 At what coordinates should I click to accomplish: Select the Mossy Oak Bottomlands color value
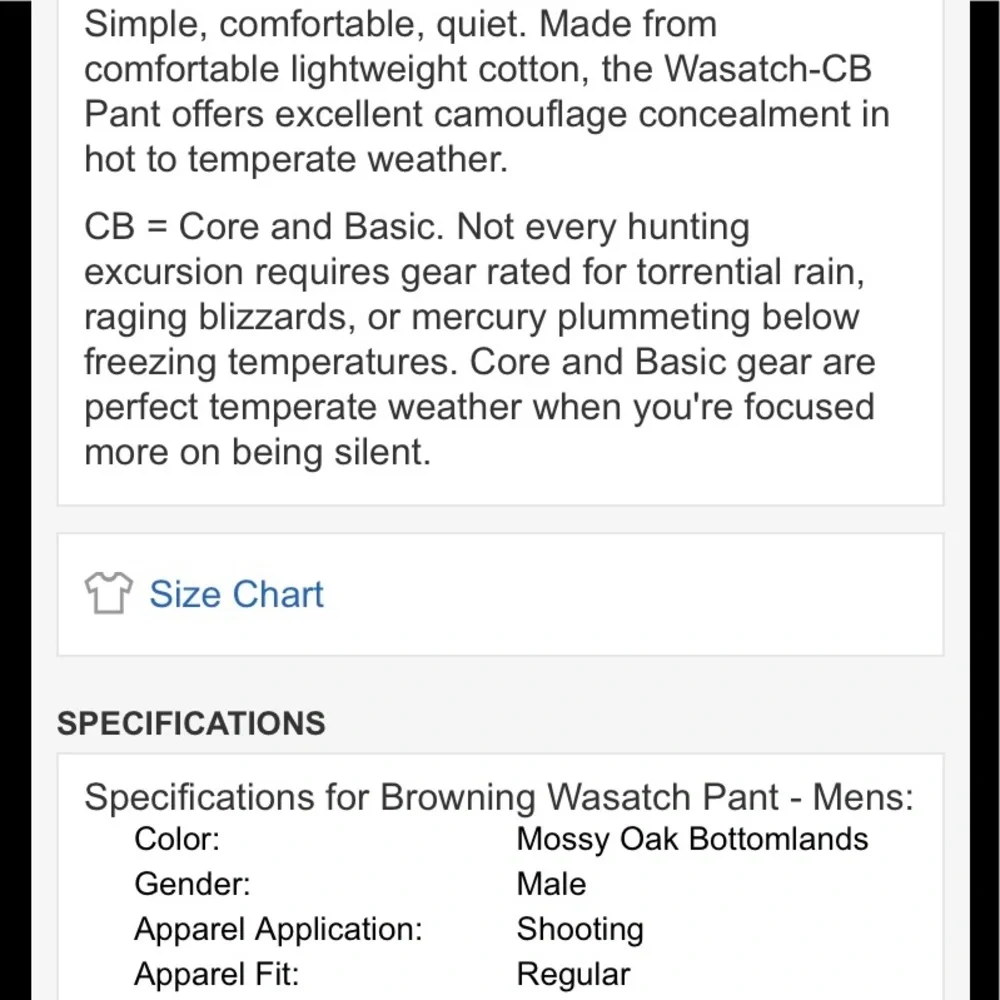[x=692, y=839]
